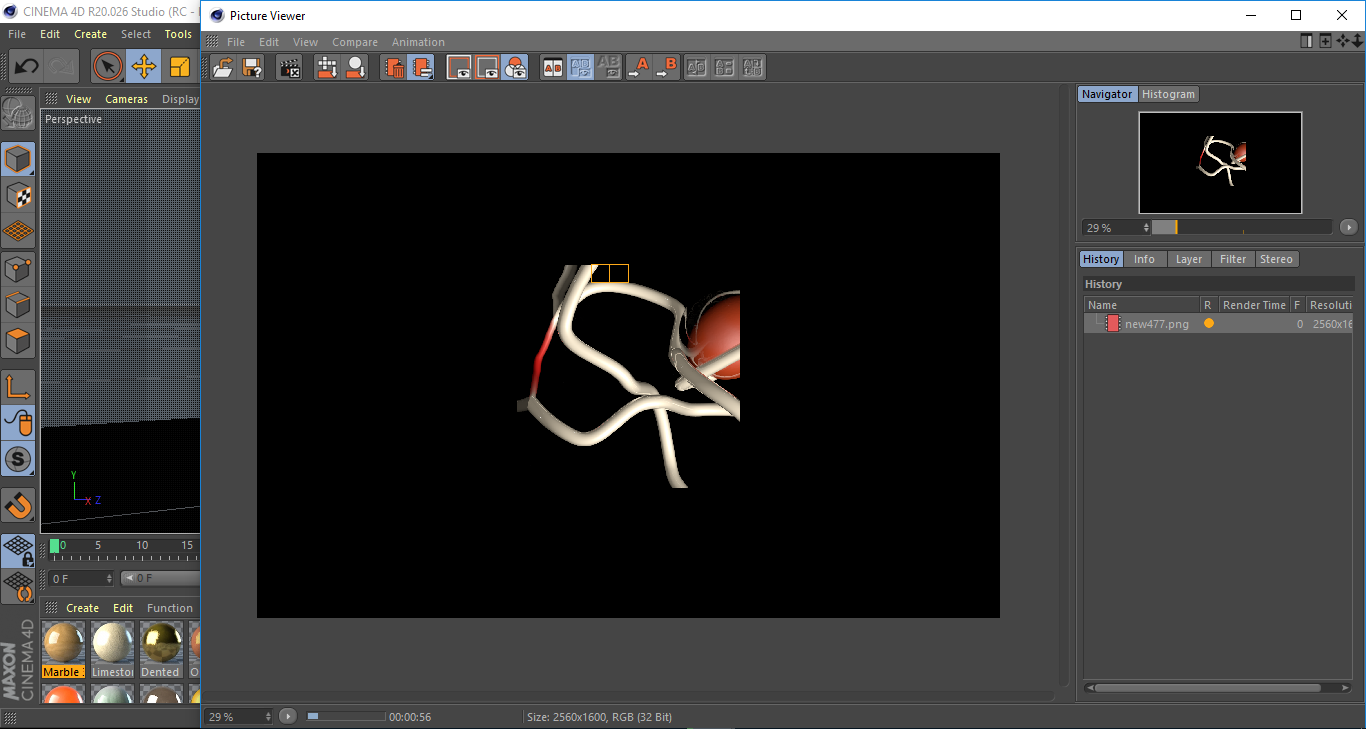Click Name column header in History
Screen dimensions: 1366x729
coord(1142,305)
